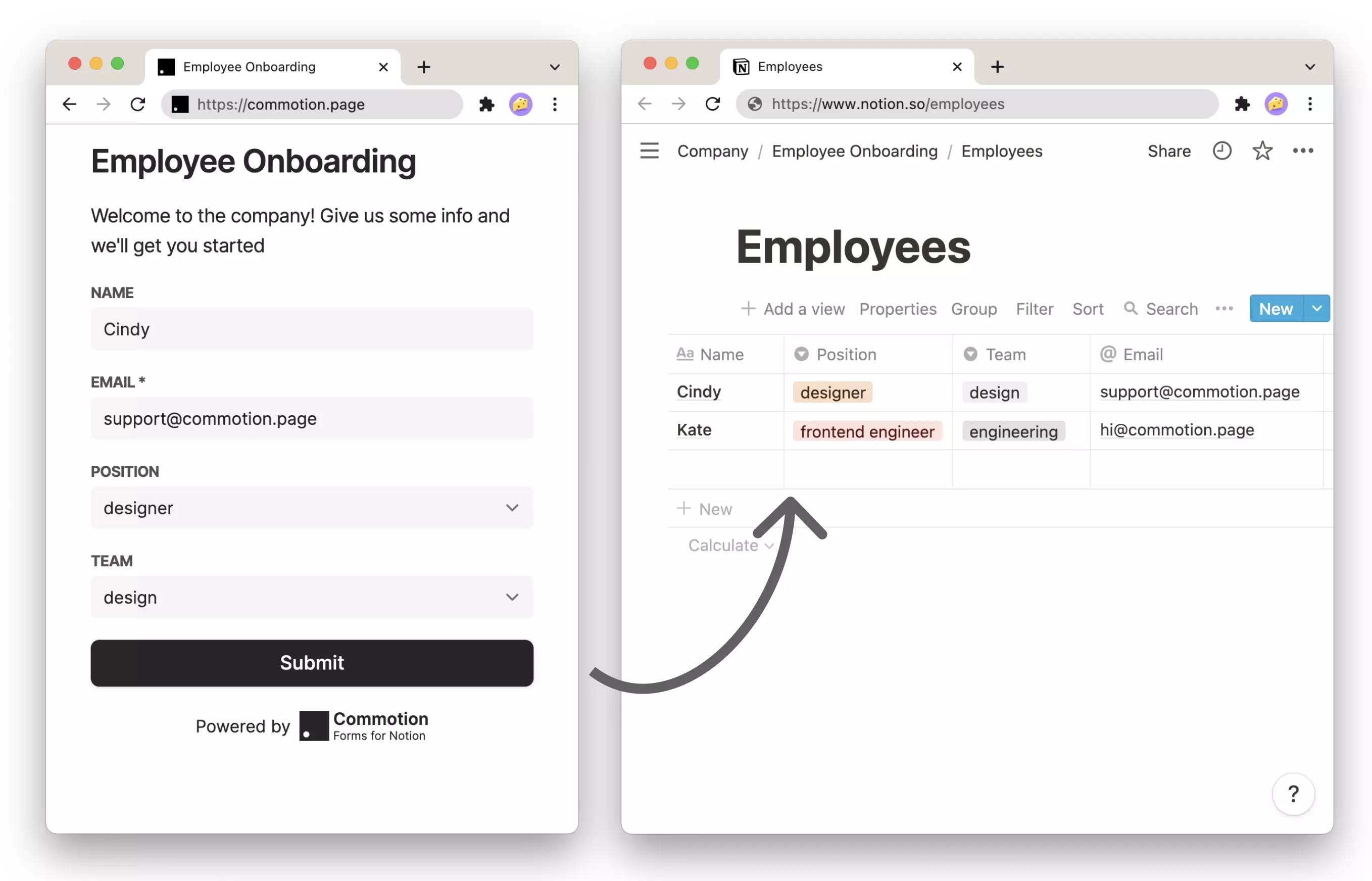Click the browser extensions puzzle piece icon

click(x=486, y=104)
